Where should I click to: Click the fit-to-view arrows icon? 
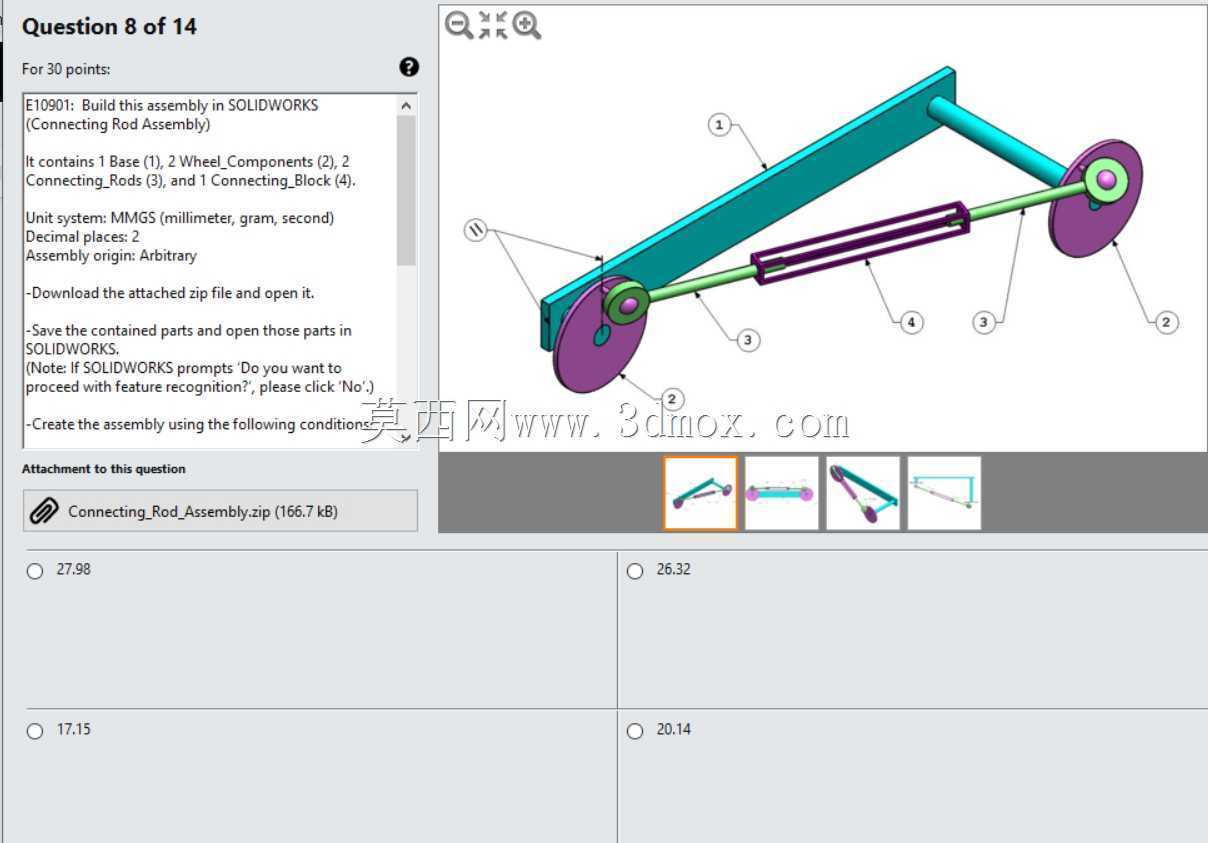point(493,25)
